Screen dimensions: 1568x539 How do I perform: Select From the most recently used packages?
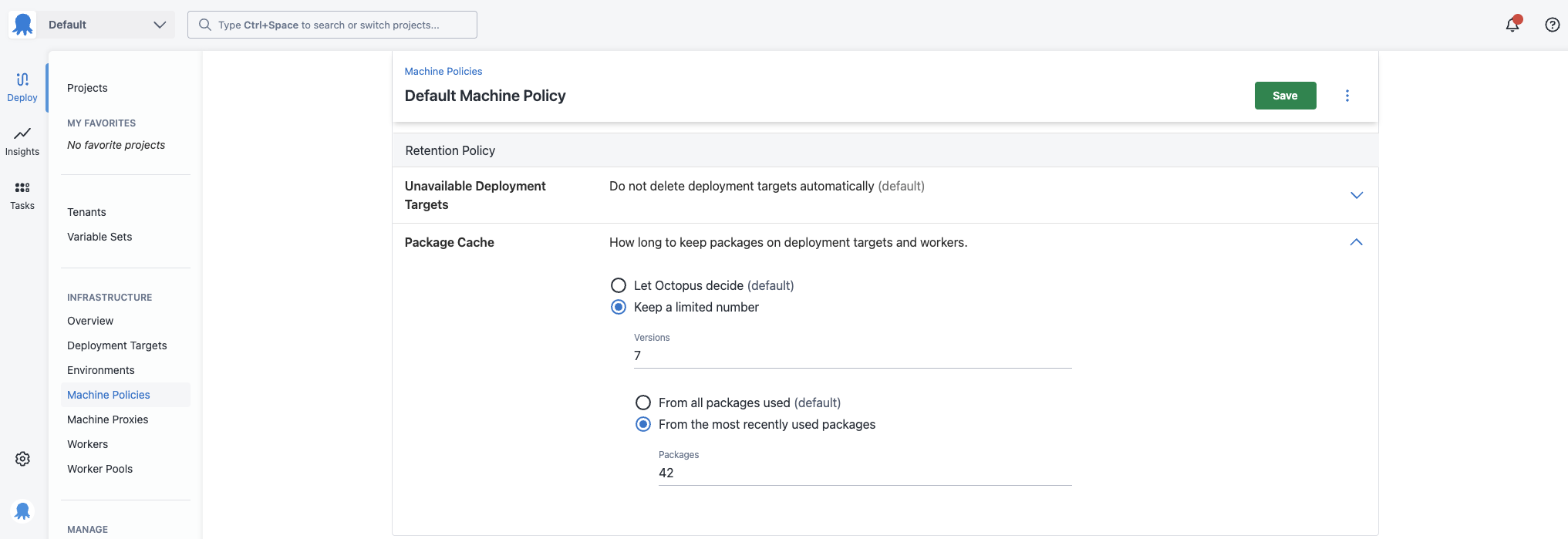(x=643, y=424)
